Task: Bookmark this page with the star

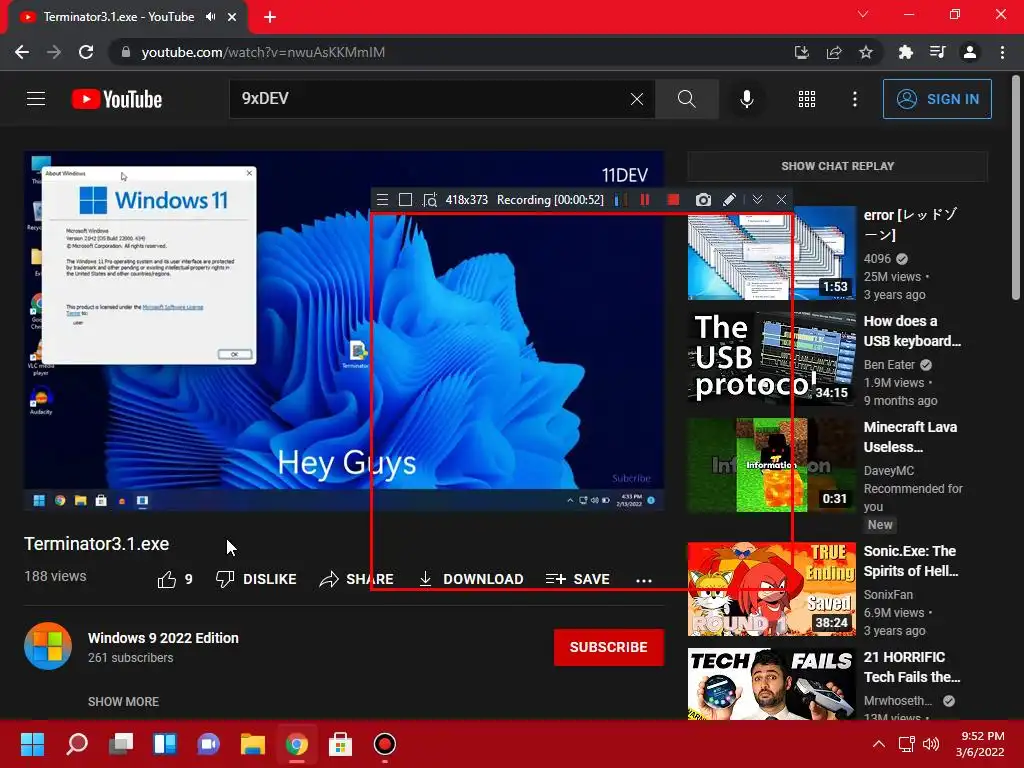Action: click(865, 52)
